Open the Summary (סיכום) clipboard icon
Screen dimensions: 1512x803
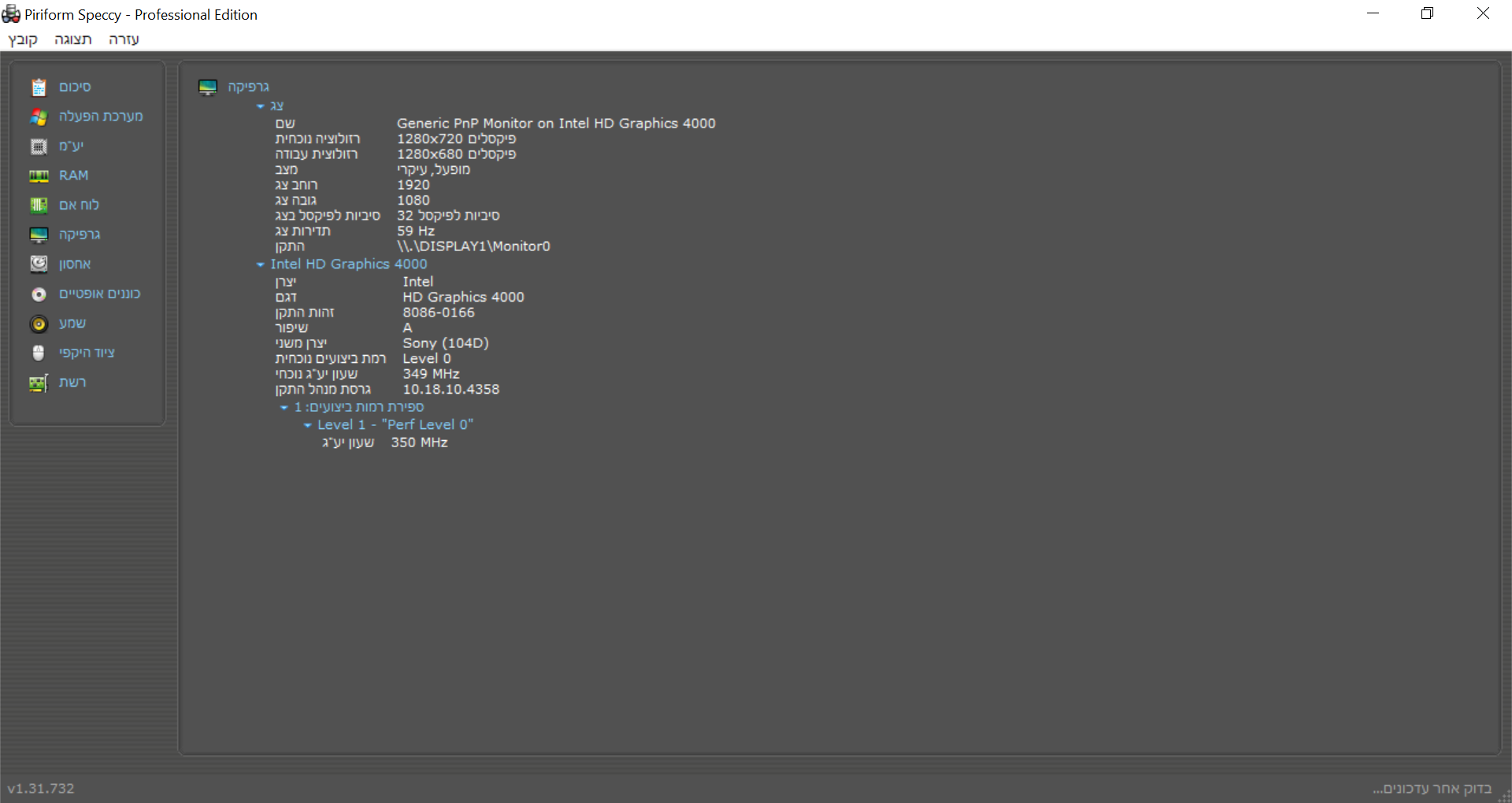pos(39,87)
